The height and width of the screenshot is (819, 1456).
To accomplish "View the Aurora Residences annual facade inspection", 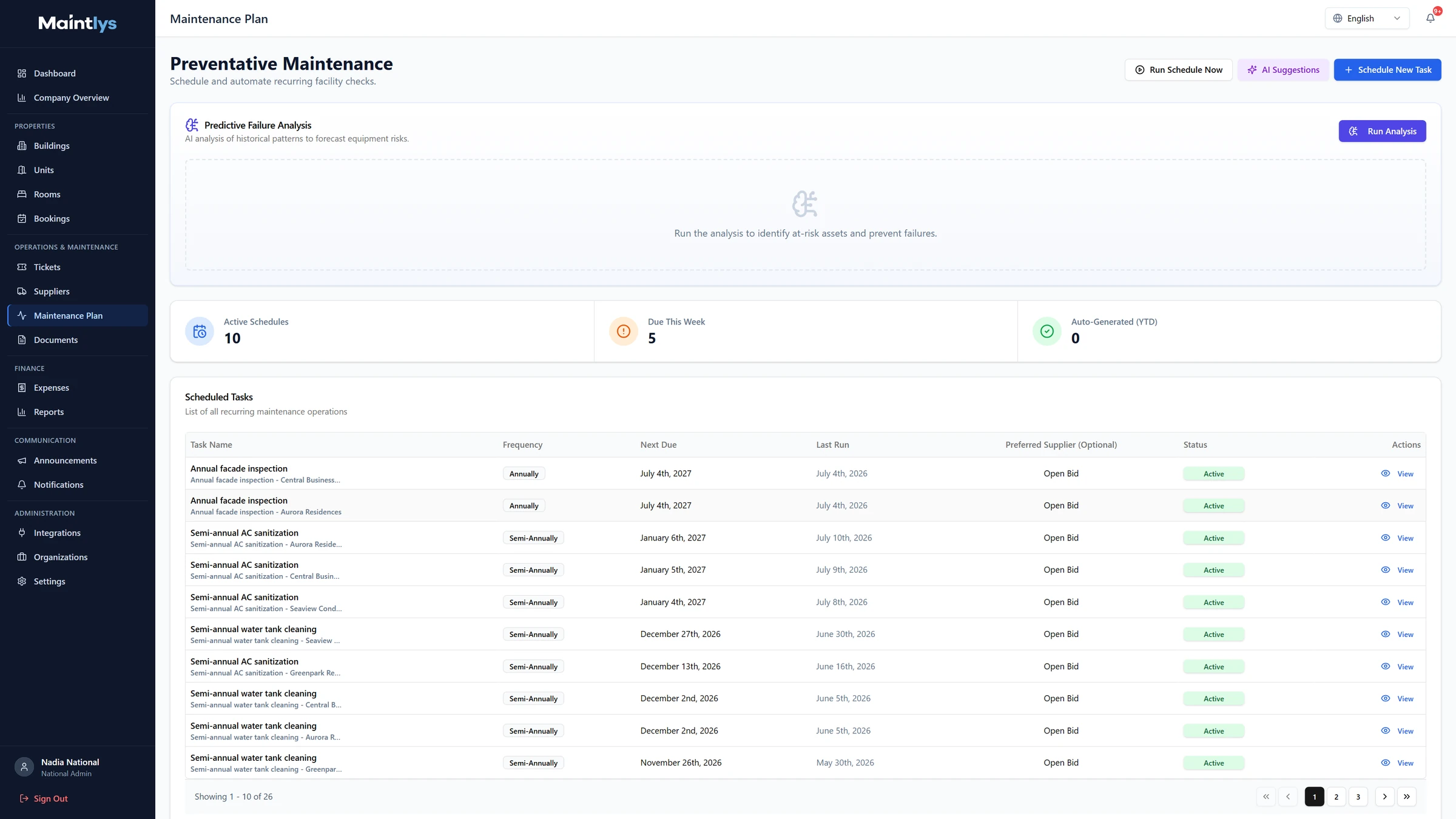I will point(1397,506).
